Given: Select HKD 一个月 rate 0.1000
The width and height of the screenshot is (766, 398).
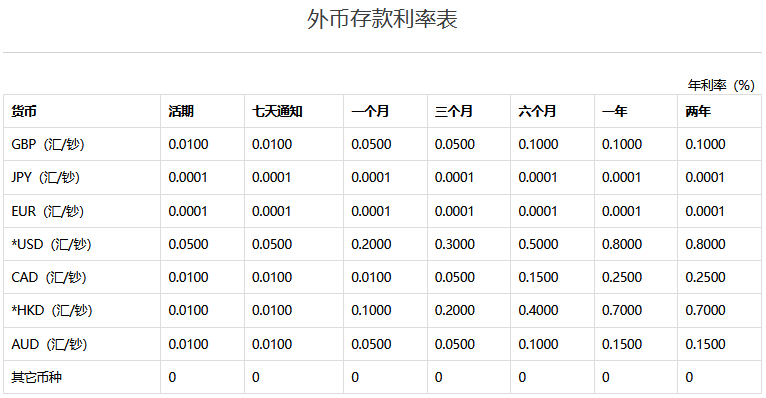Looking at the screenshot, I should pyautogui.click(x=371, y=310).
